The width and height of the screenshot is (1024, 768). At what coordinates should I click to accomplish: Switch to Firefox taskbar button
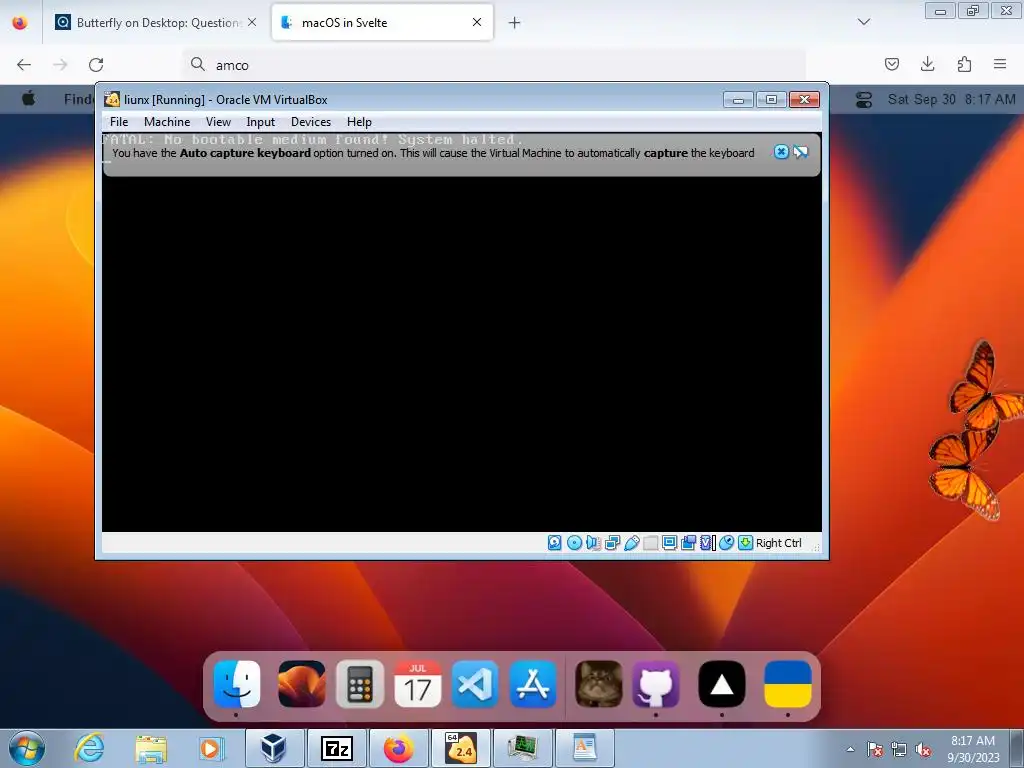(398, 748)
